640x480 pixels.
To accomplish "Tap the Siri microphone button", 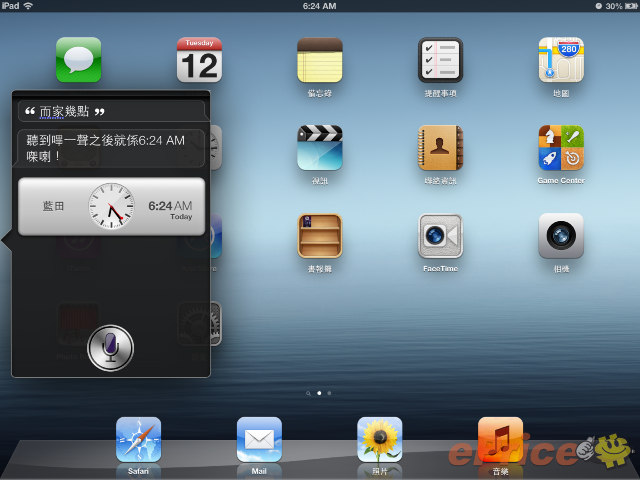I will pyautogui.click(x=110, y=347).
